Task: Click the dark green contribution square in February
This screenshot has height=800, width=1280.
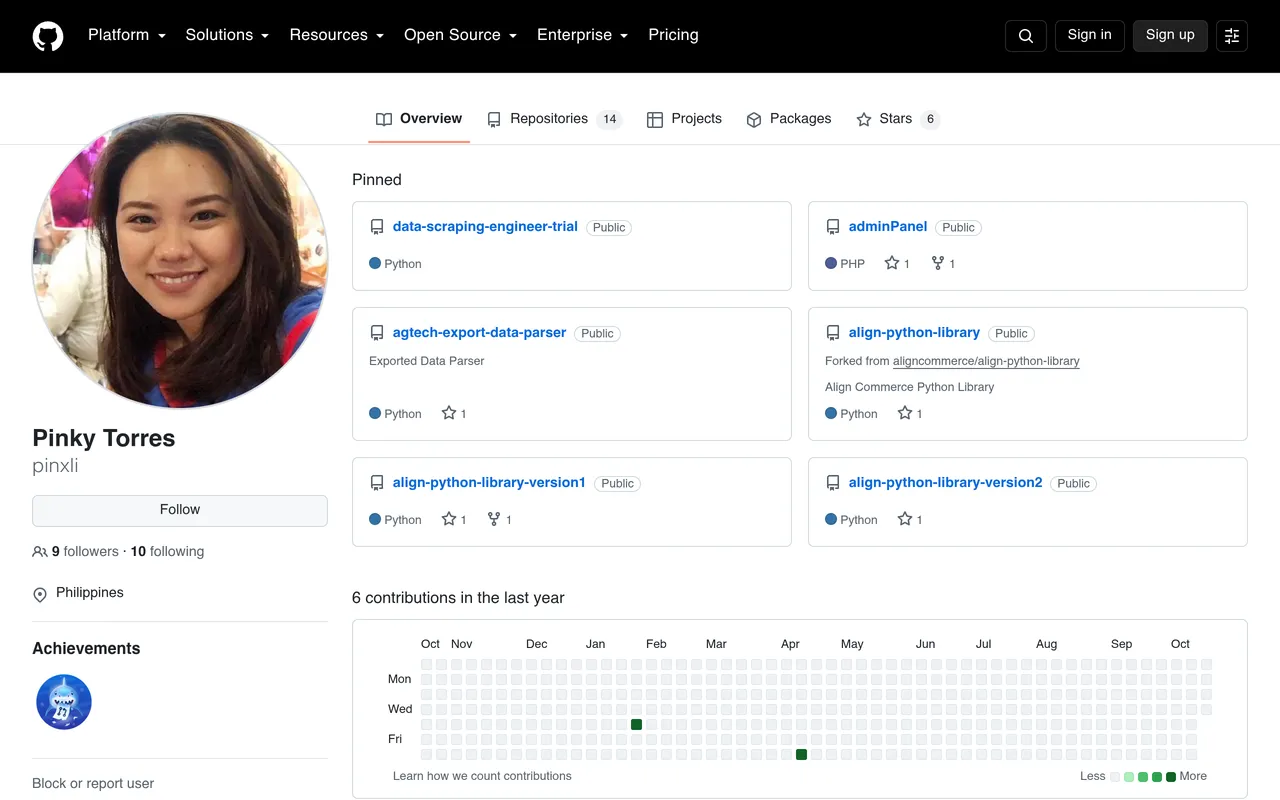Action: click(x=636, y=724)
